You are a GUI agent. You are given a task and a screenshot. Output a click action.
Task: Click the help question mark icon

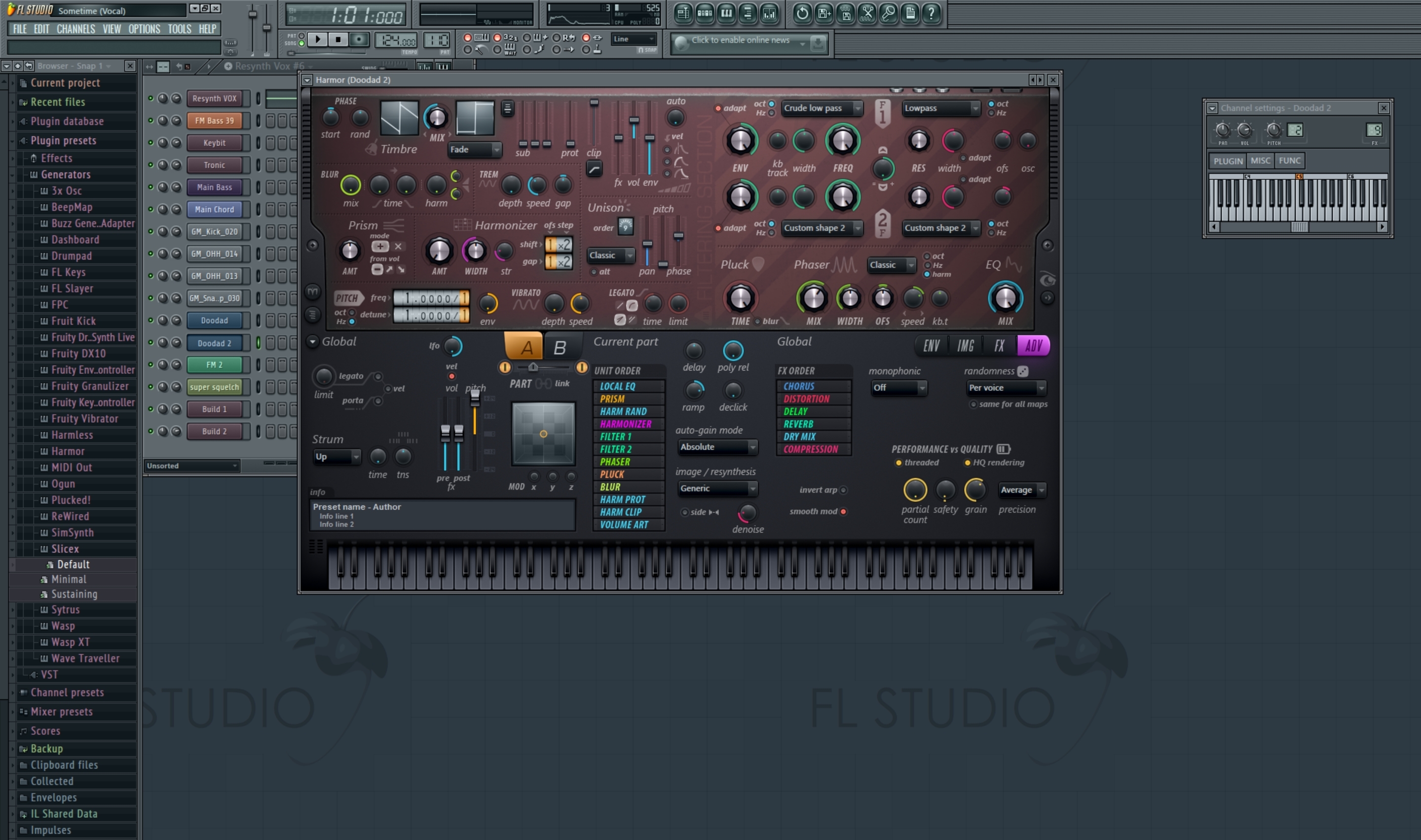click(x=931, y=13)
